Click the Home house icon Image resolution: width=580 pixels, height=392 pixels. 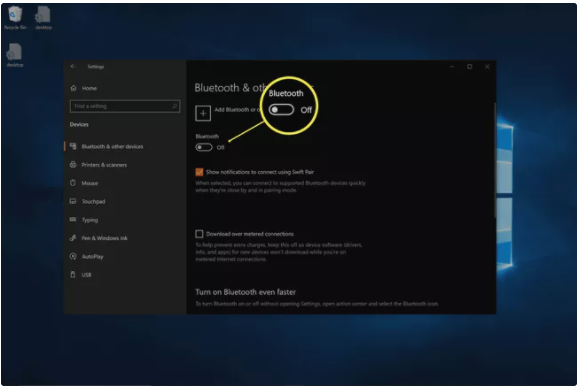coord(73,88)
